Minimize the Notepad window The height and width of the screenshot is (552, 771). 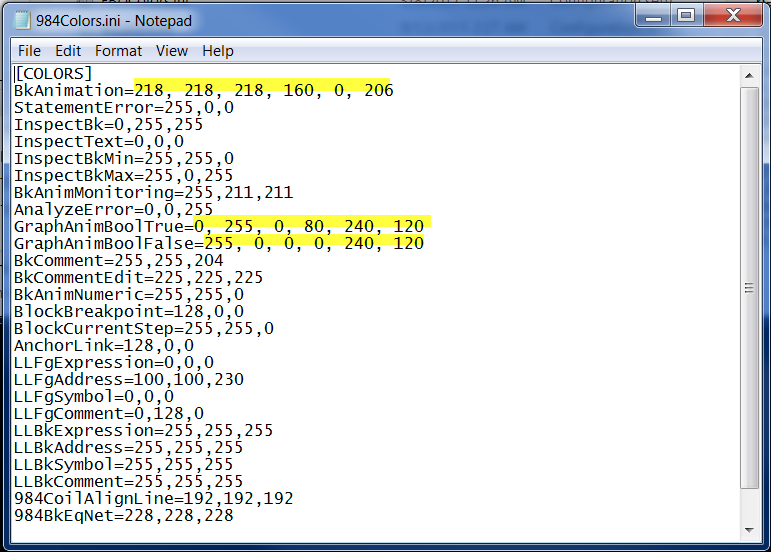pos(653,16)
